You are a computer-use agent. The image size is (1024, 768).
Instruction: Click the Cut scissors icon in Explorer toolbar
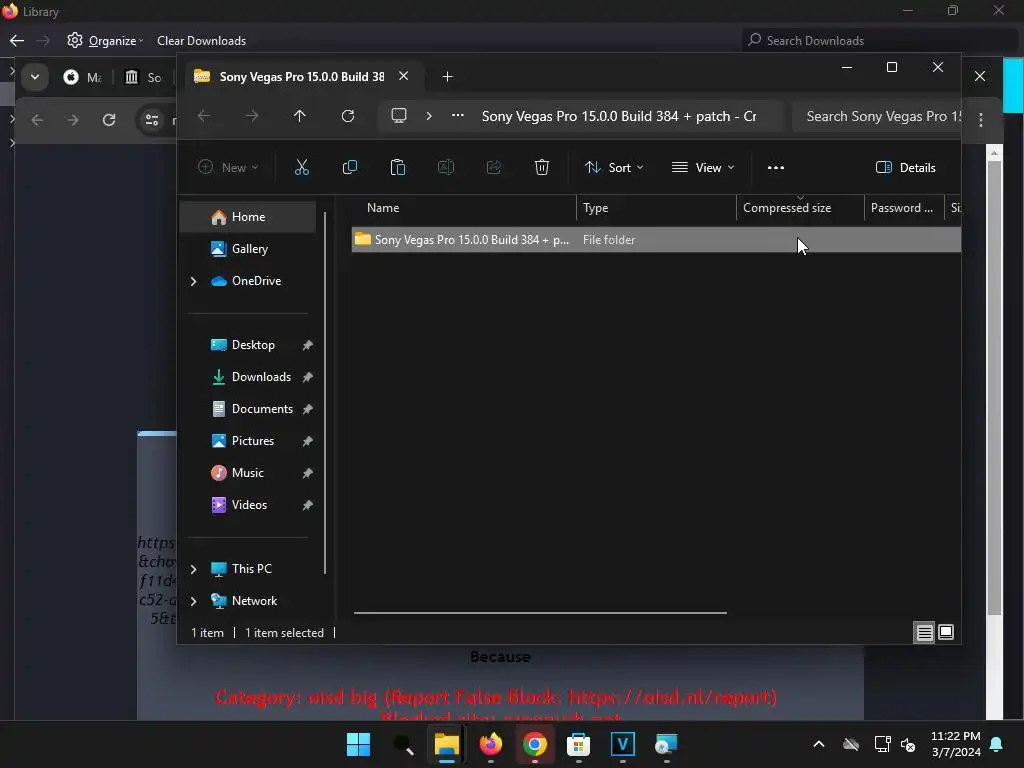point(301,168)
